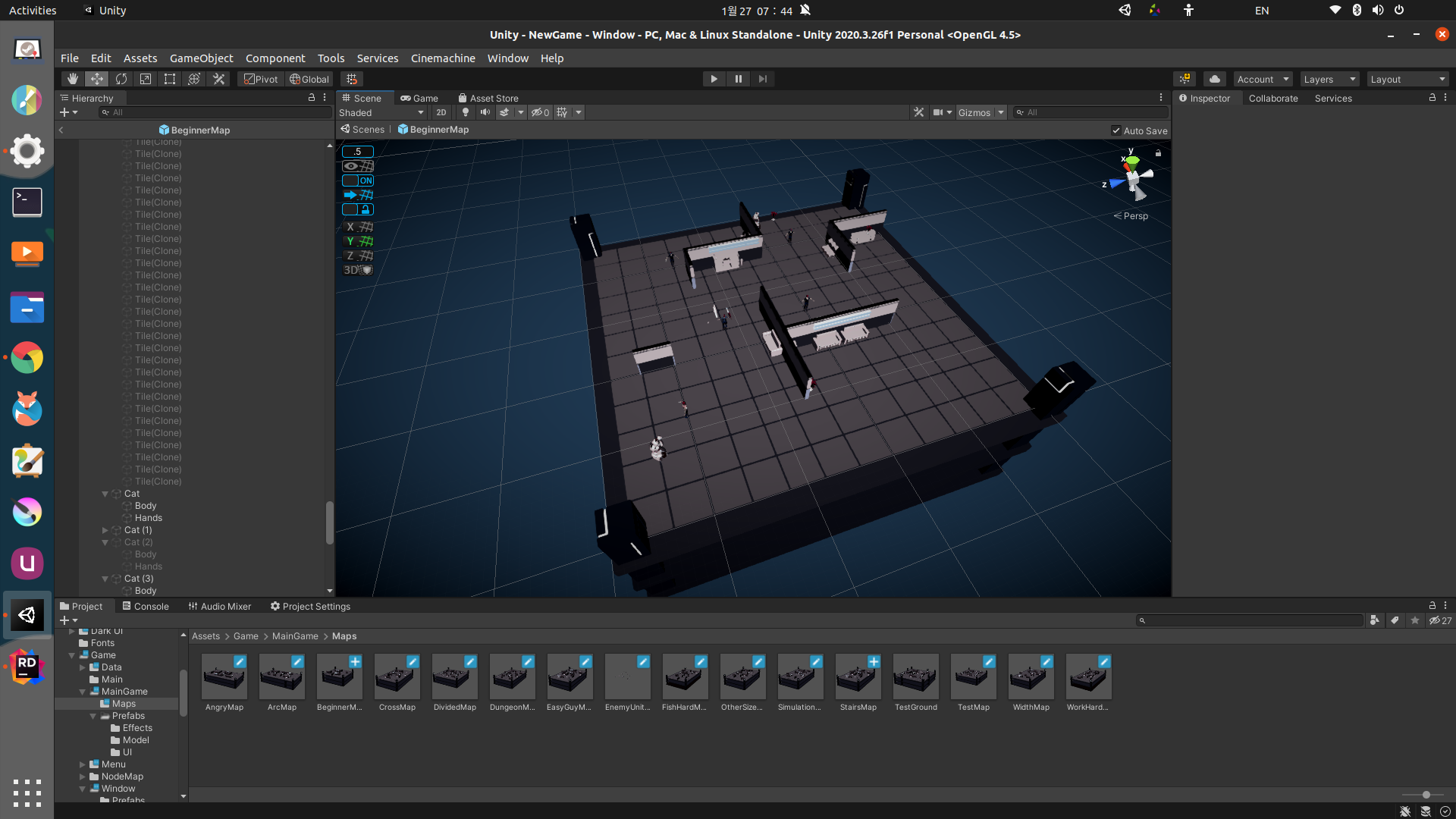Open the Console tab
The height and width of the screenshot is (819, 1456).
(x=146, y=606)
